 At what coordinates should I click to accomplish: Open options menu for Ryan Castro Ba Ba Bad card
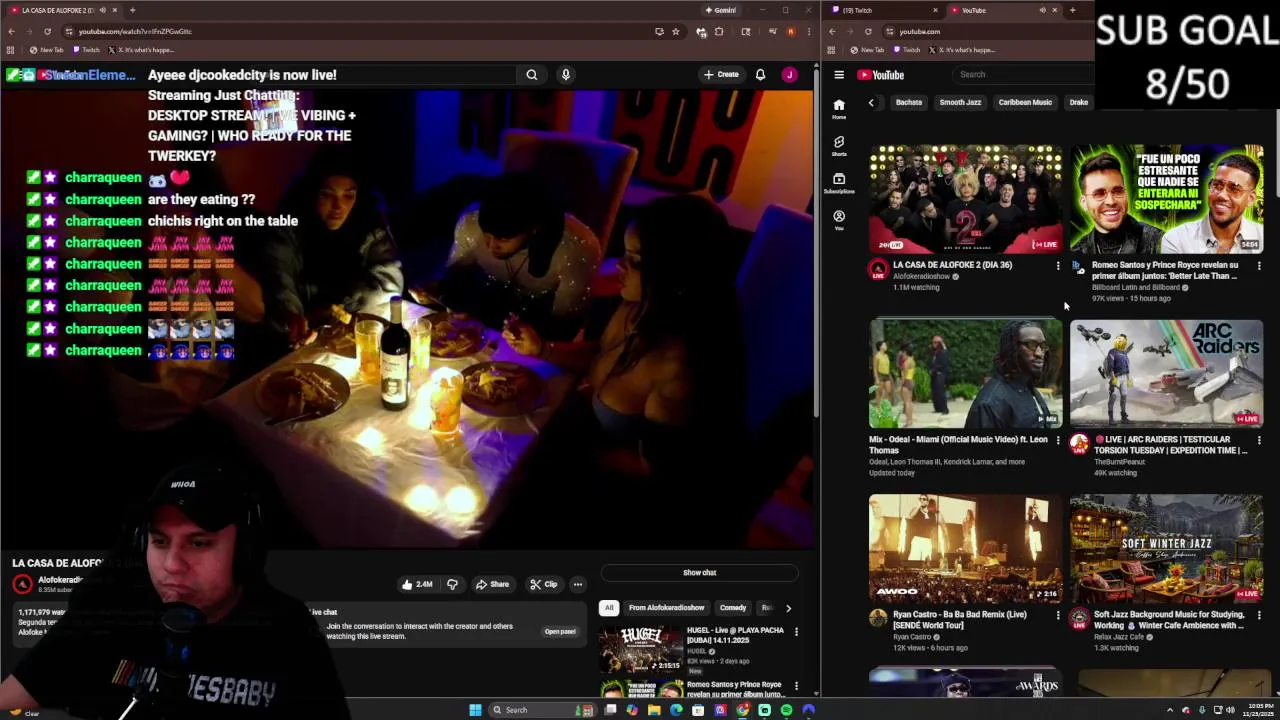coord(1058,615)
